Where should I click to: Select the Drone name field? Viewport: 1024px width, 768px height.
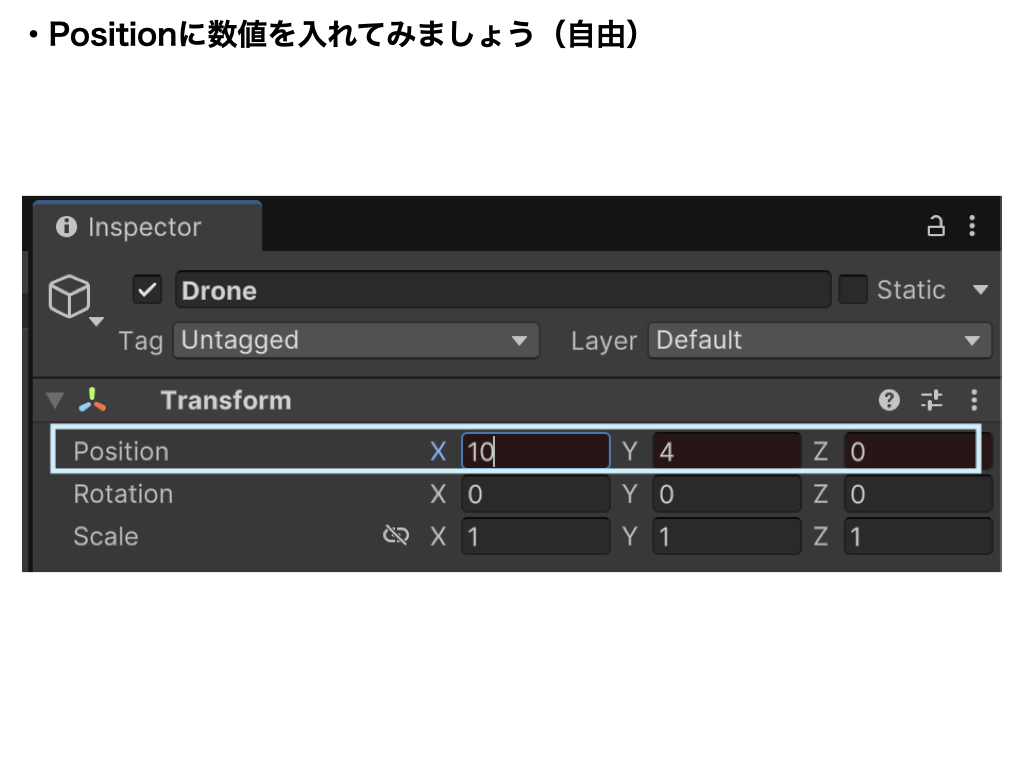pos(500,289)
